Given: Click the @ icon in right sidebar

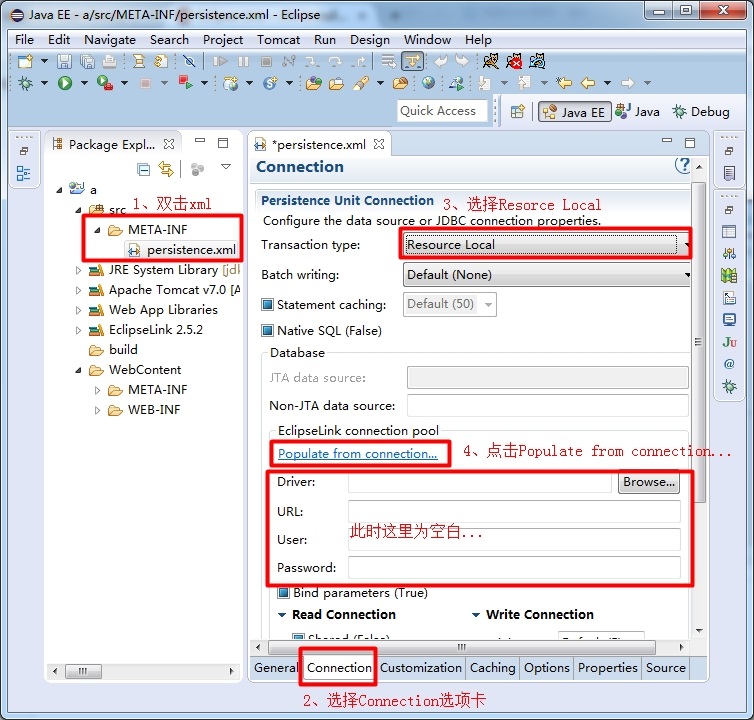Looking at the screenshot, I should 729,364.
